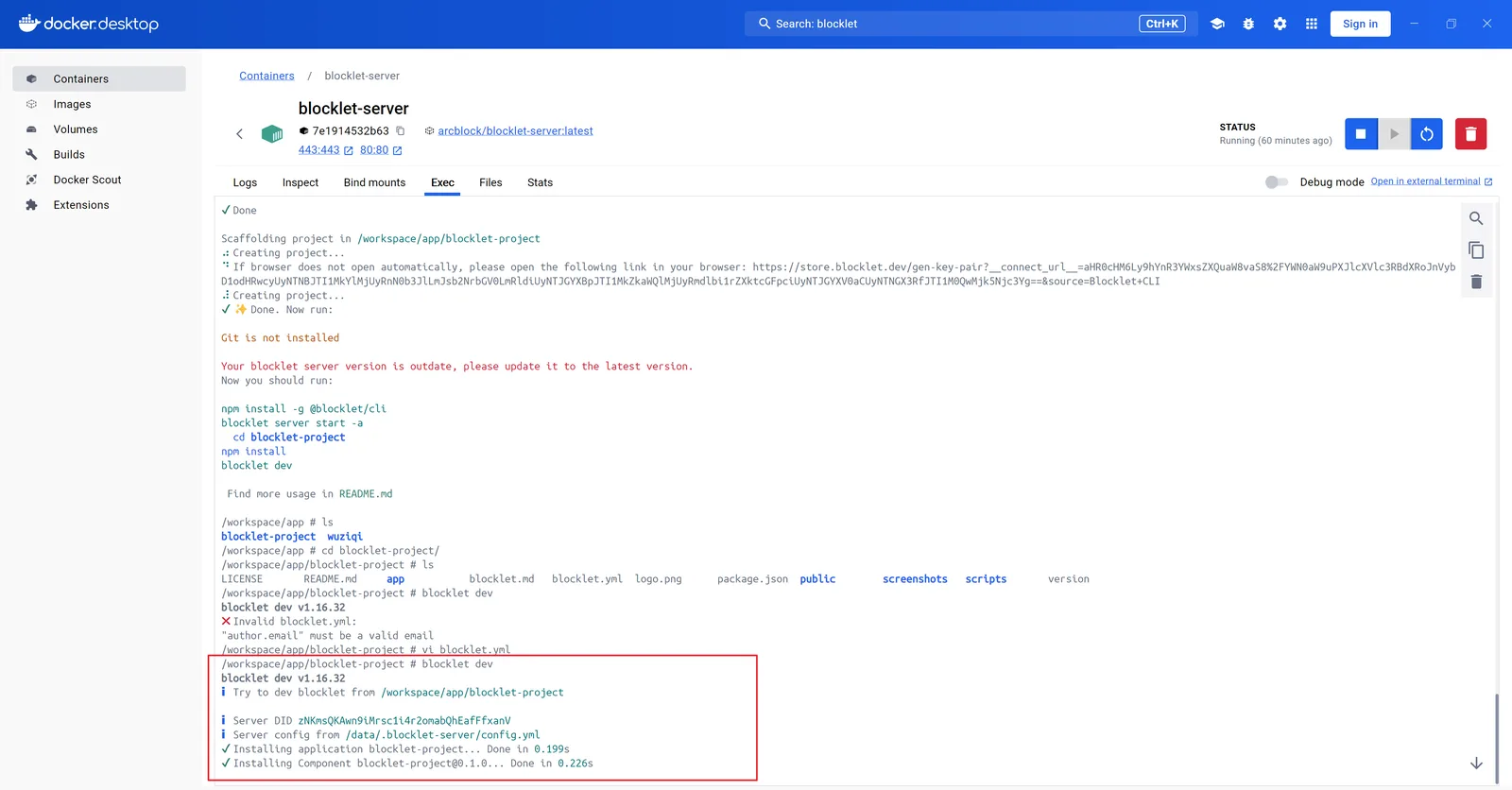Click the wuziqi directory name in terminal
The image size is (1512, 790).
(x=345, y=537)
